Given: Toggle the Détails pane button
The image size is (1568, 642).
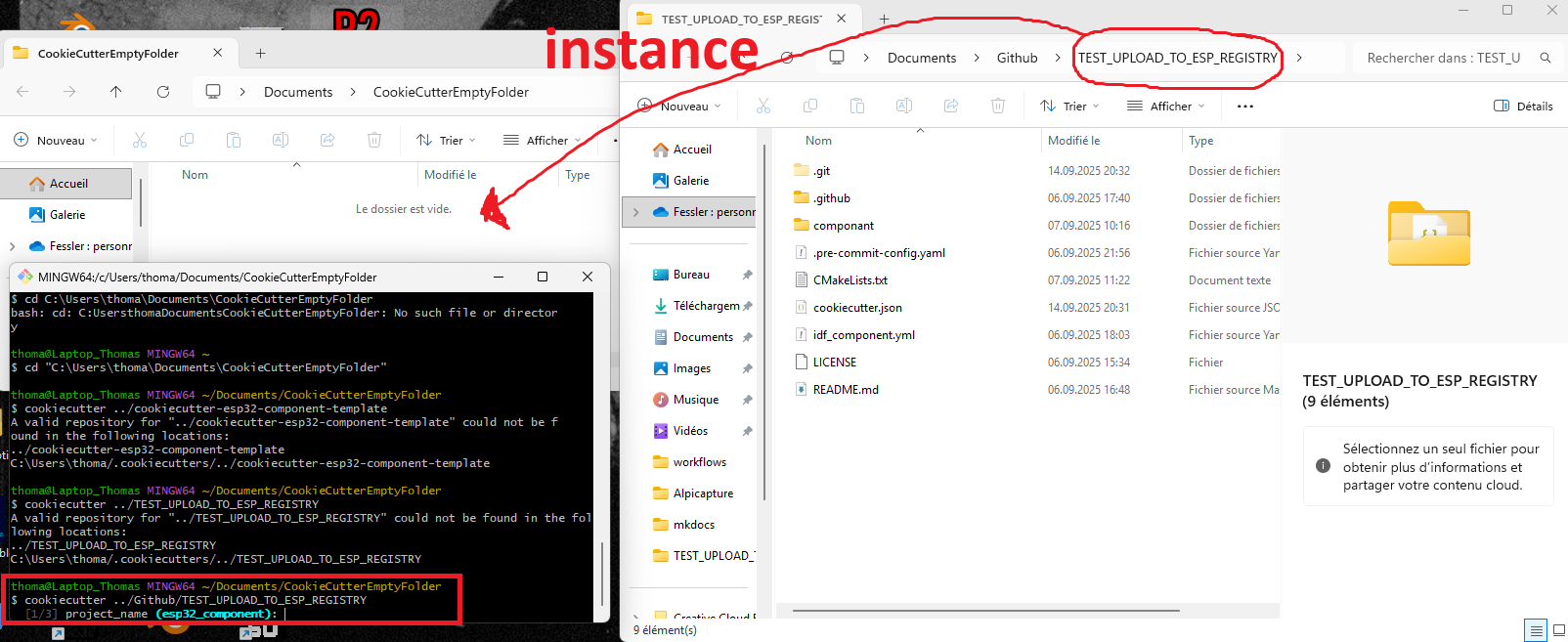Looking at the screenshot, I should [1523, 107].
